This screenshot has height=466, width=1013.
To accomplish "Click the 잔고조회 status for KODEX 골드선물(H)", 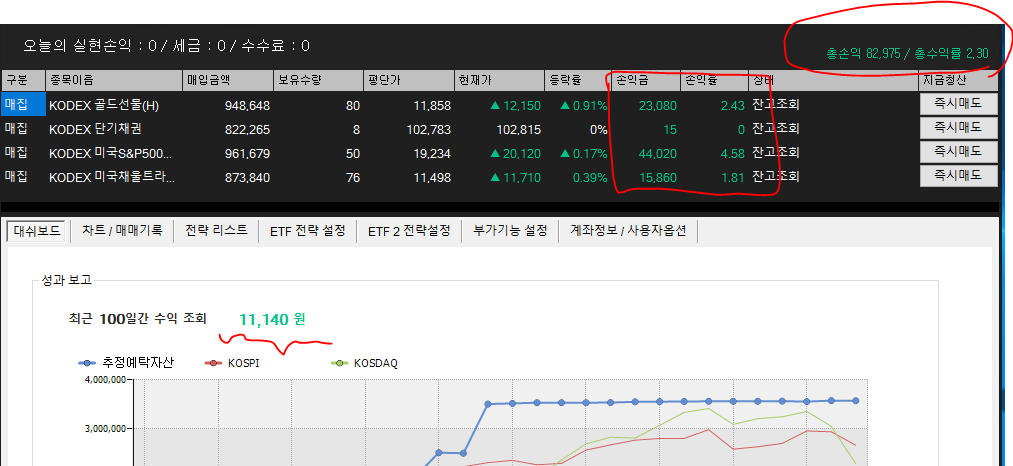I will (775, 105).
